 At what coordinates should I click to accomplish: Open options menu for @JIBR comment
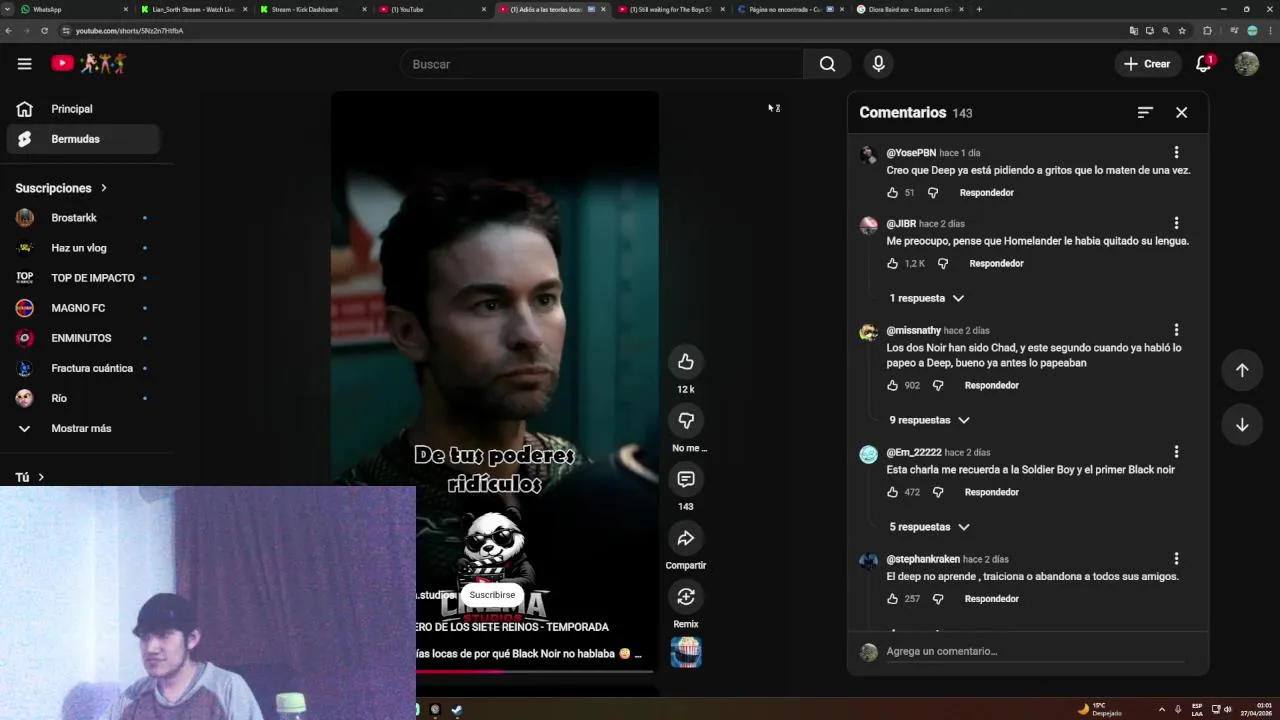tap(1176, 223)
